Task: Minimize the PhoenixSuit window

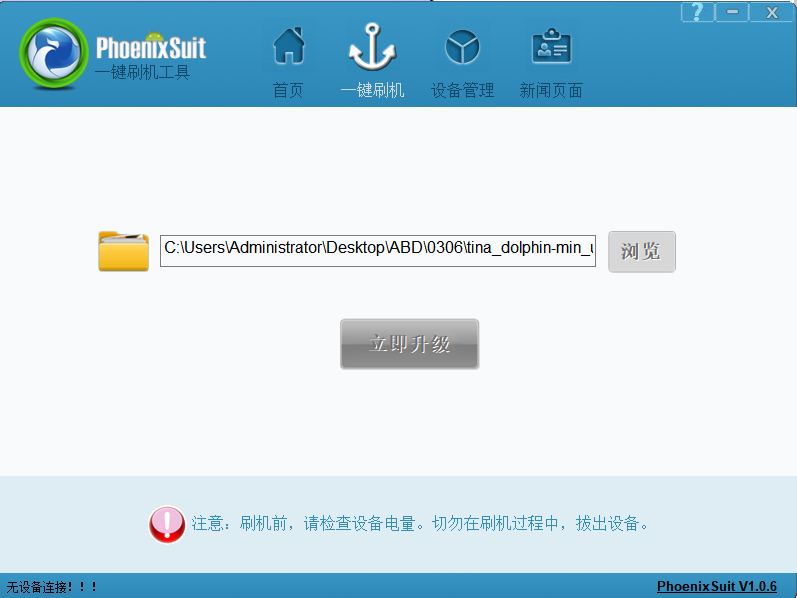Action: pos(732,12)
